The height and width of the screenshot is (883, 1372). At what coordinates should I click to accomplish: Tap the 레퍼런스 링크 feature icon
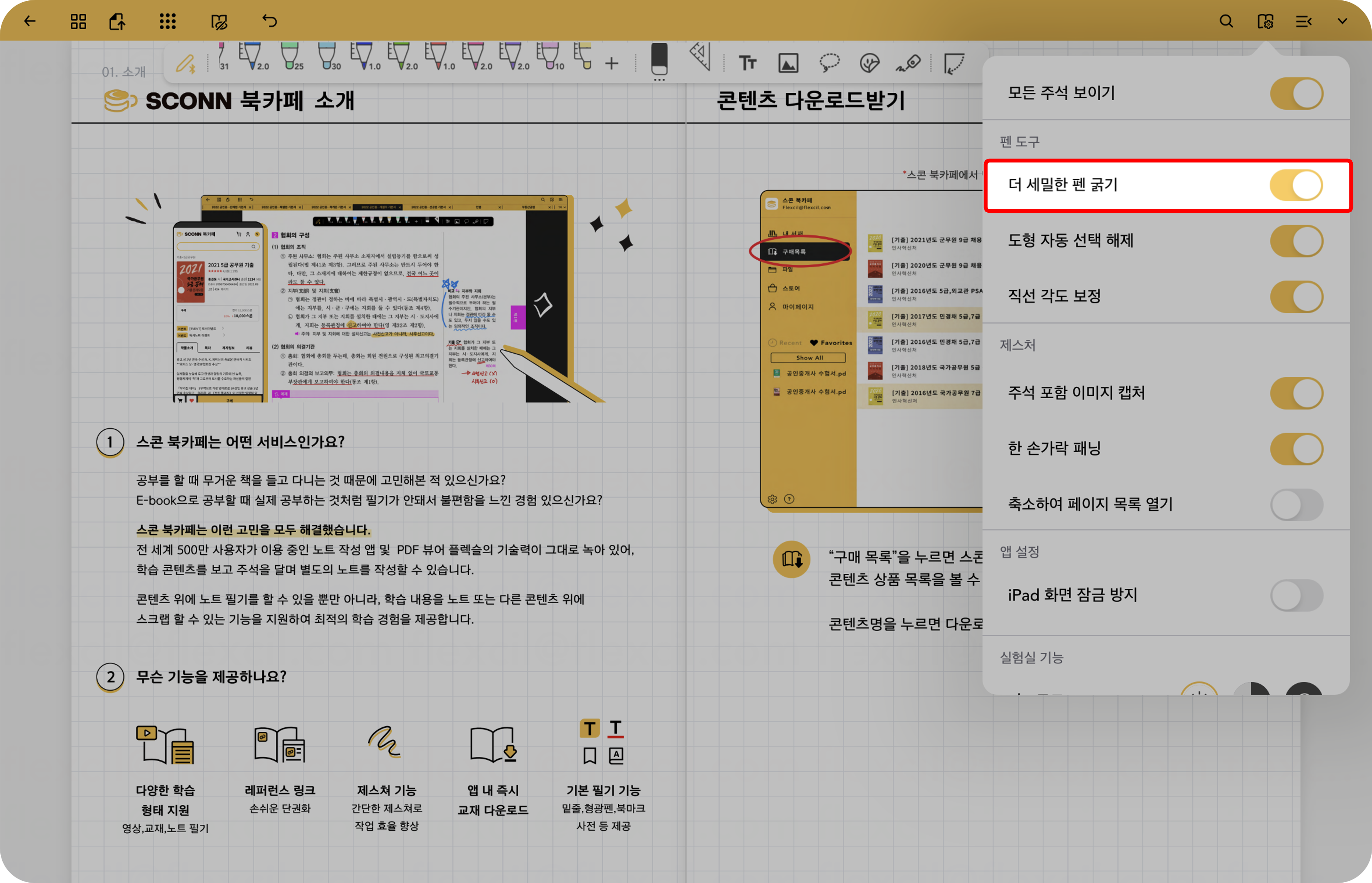point(280,744)
